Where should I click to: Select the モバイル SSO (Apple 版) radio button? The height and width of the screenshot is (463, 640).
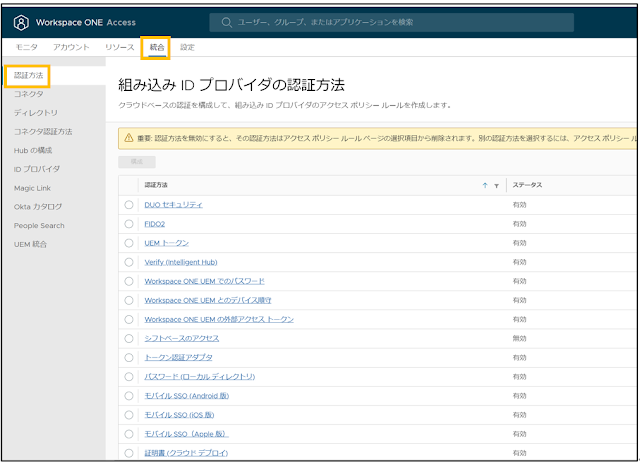click(129, 434)
